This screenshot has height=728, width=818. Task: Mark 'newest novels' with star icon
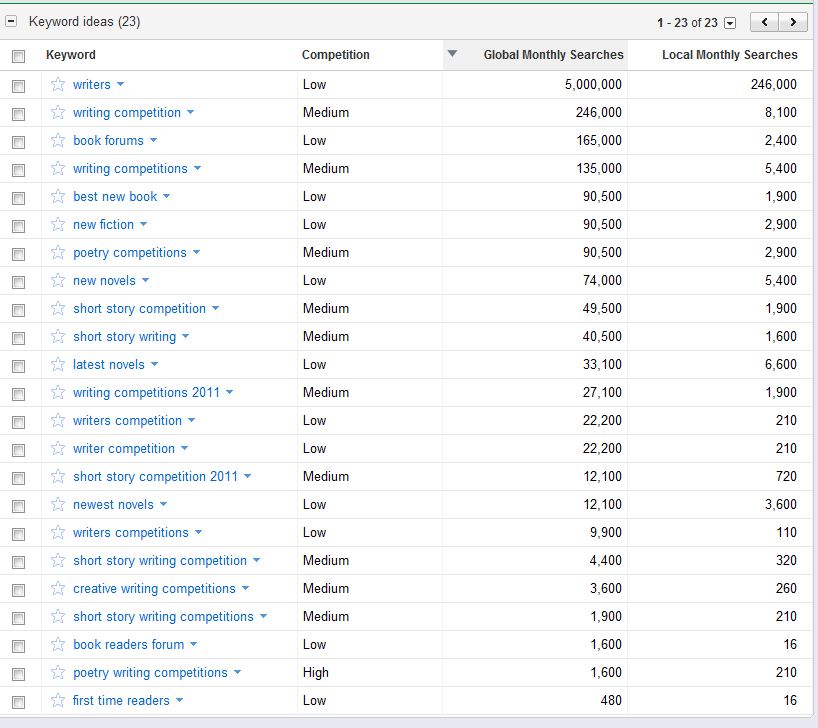point(58,505)
